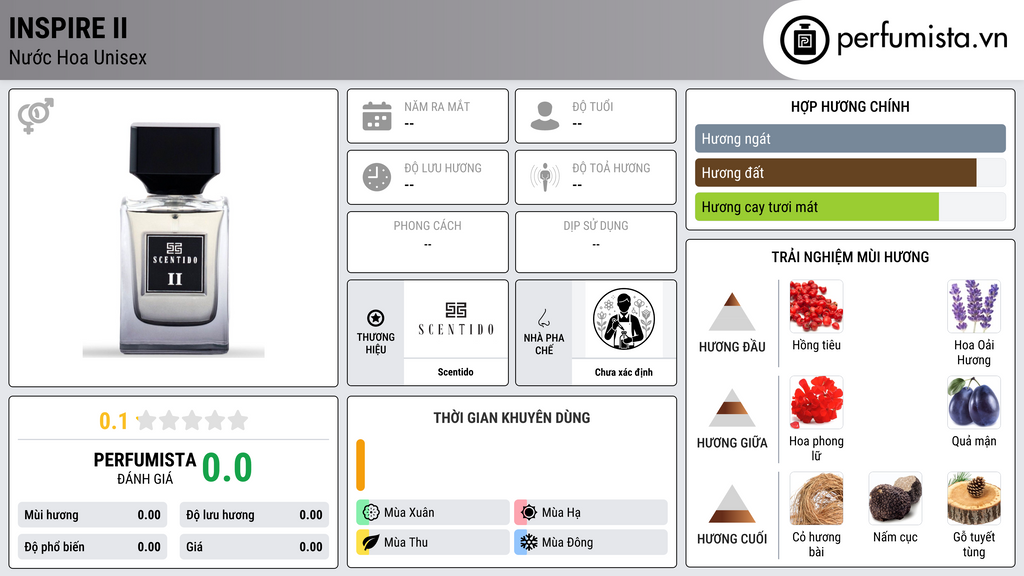Click the Hương đầu pyramid icon
Screen dimensions: 1024x576
(x=732, y=312)
